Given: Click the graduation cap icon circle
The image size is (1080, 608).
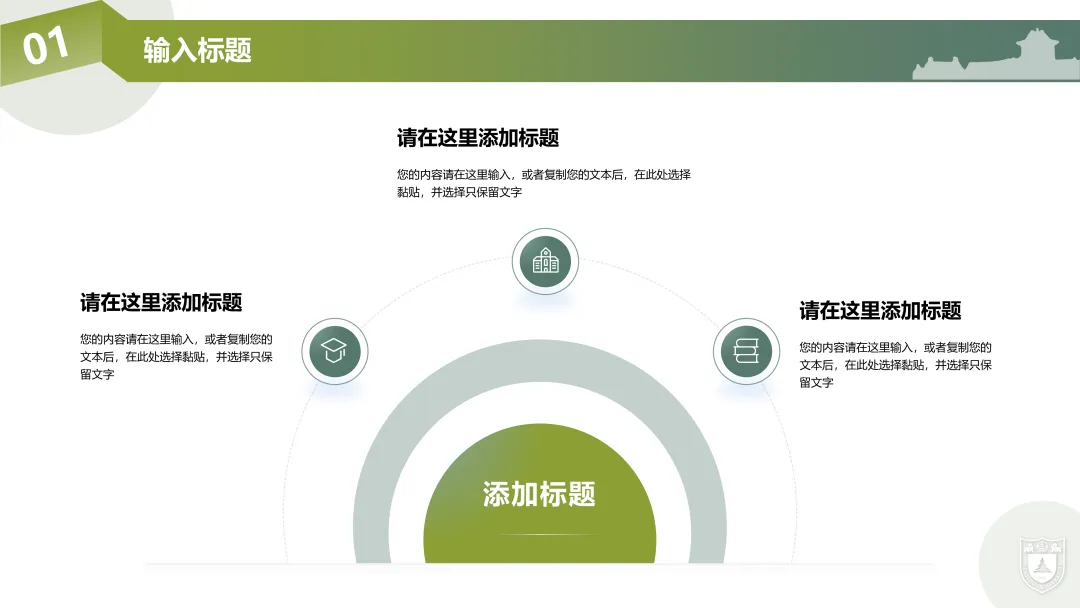Looking at the screenshot, I should (335, 351).
